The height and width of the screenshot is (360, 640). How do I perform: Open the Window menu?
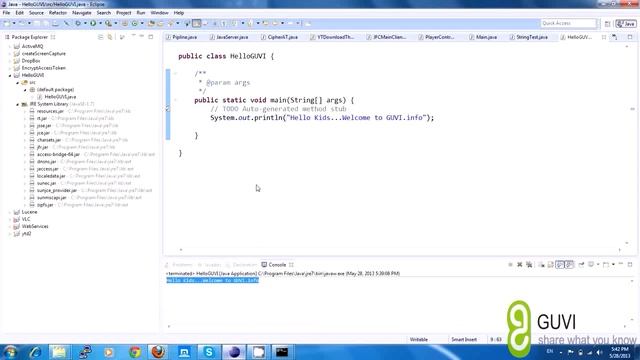click(159, 13)
